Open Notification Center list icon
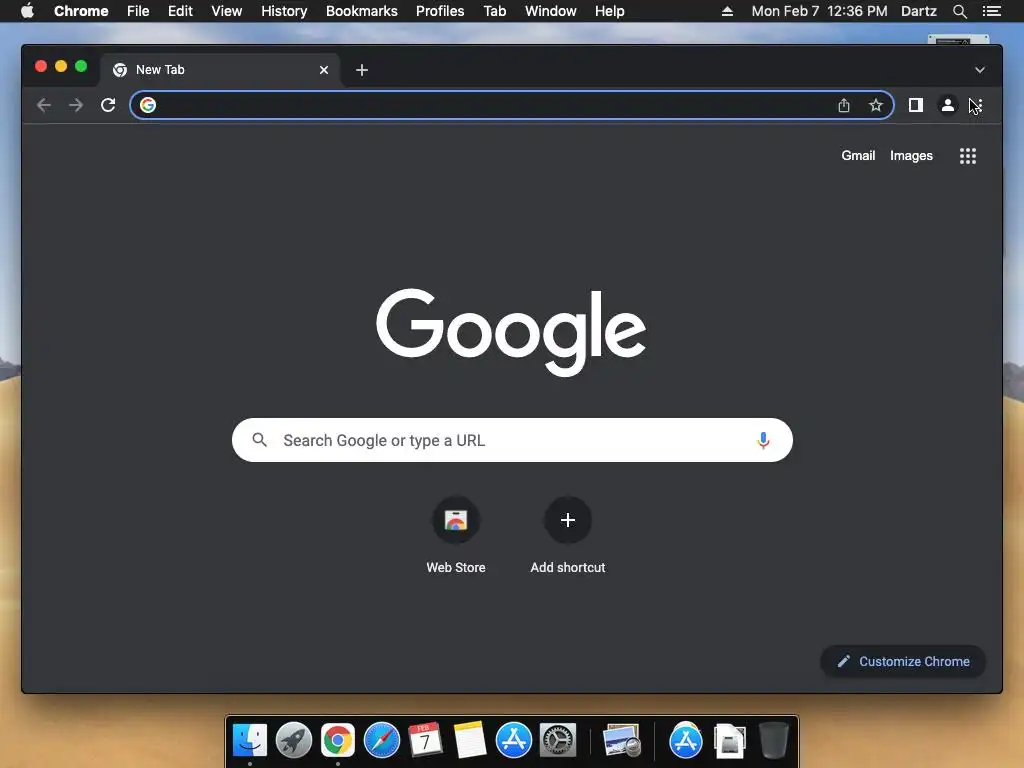 click(x=991, y=11)
